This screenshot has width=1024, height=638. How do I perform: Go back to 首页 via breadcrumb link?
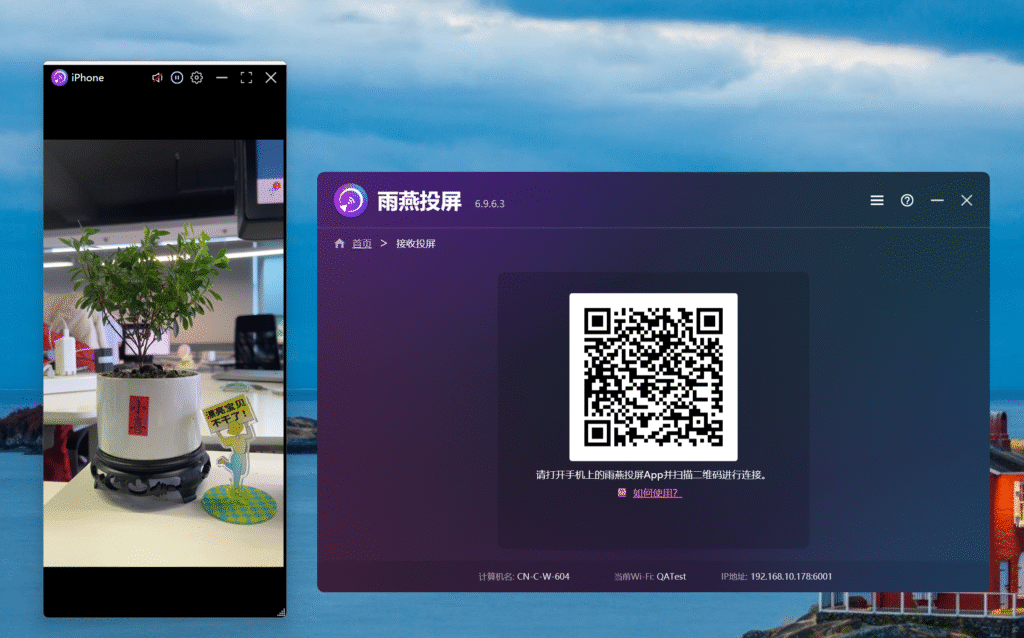[x=362, y=244]
